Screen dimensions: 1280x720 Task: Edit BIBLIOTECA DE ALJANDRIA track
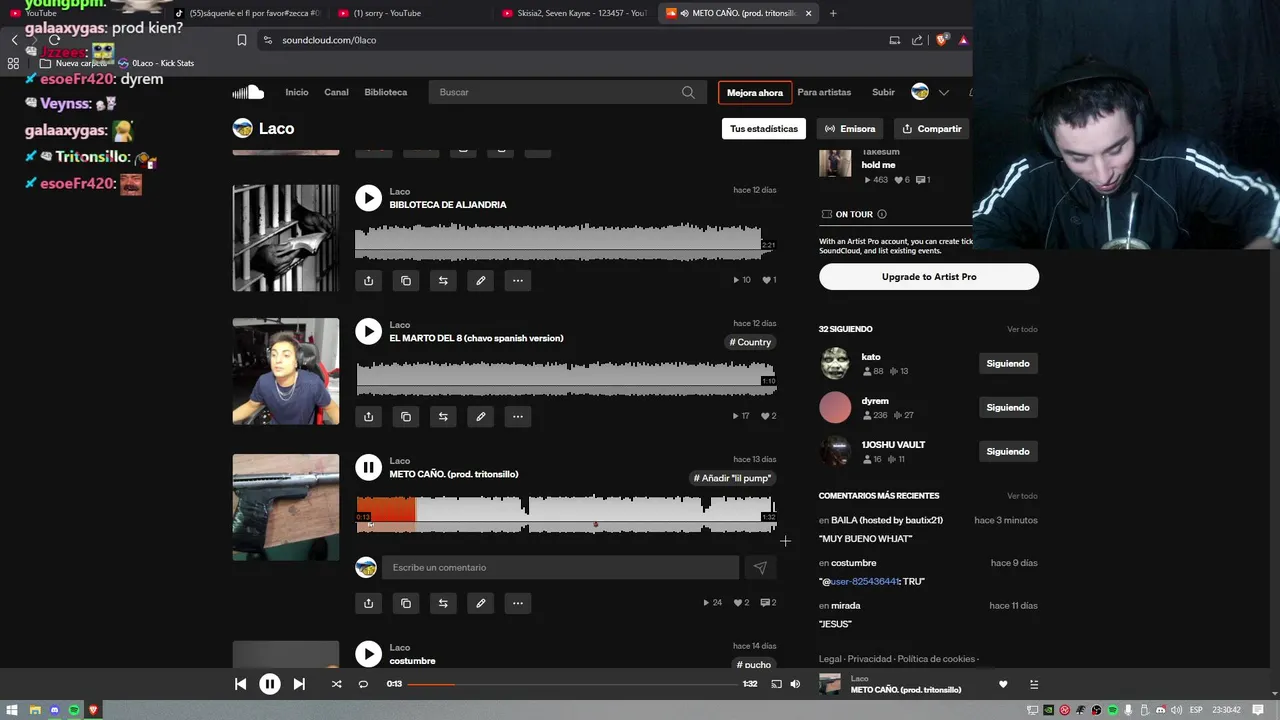481,281
